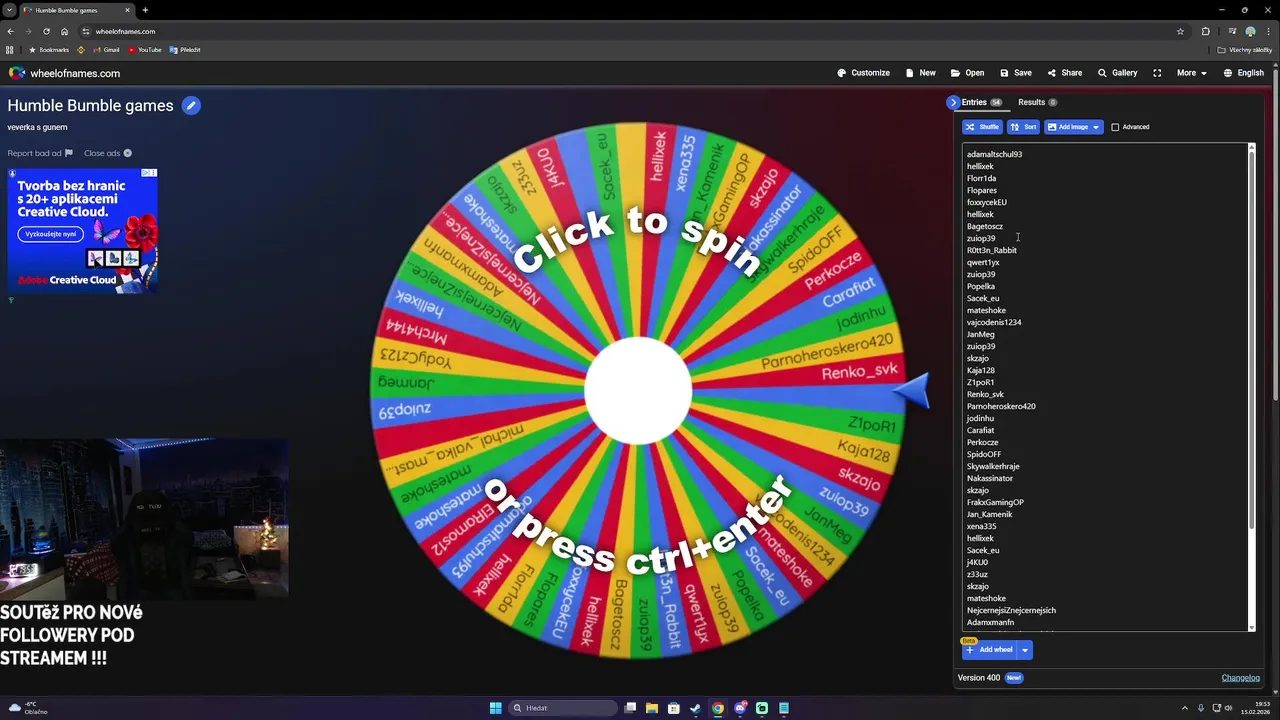Open the YouTube bookmark
This screenshot has width=1280, height=720.
point(145,50)
